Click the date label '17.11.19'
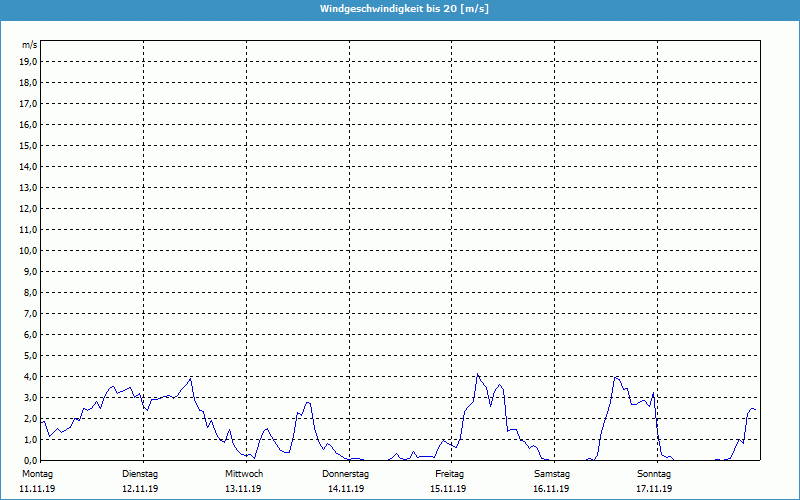 pyautogui.click(x=654, y=489)
